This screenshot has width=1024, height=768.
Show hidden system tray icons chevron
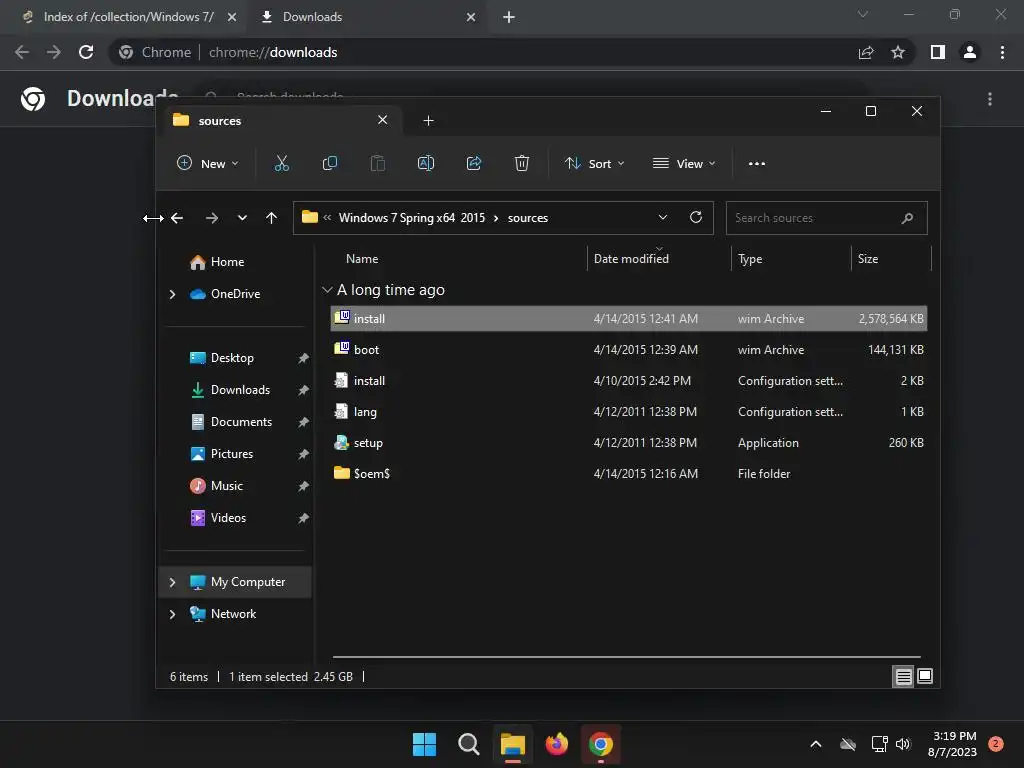816,744
